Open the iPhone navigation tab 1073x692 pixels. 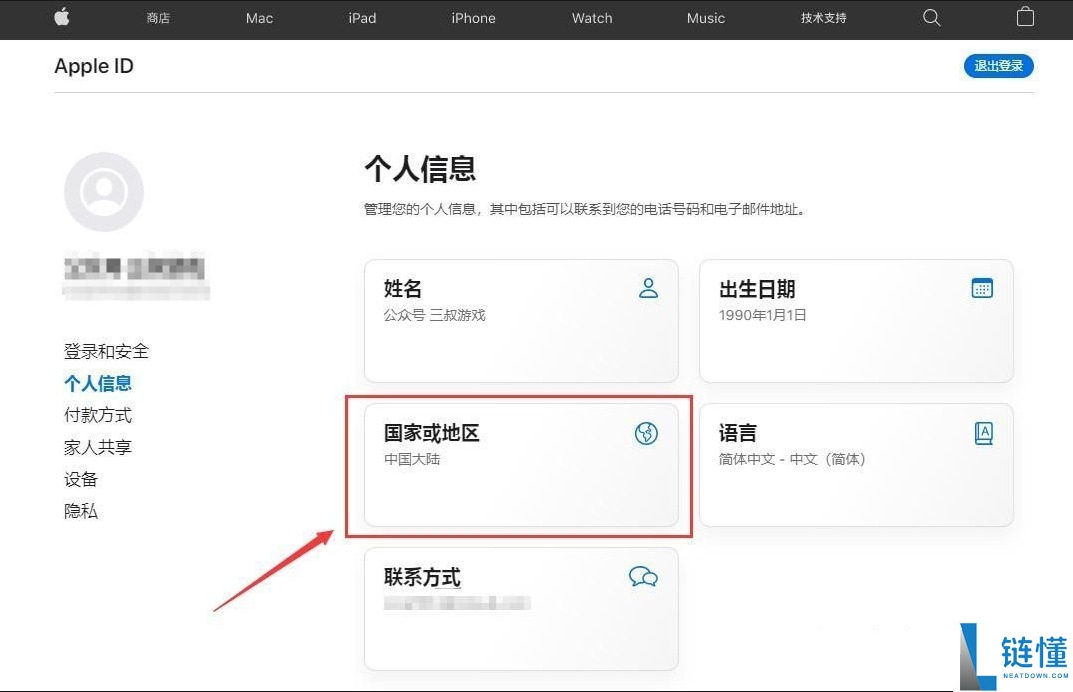[473, 17]
